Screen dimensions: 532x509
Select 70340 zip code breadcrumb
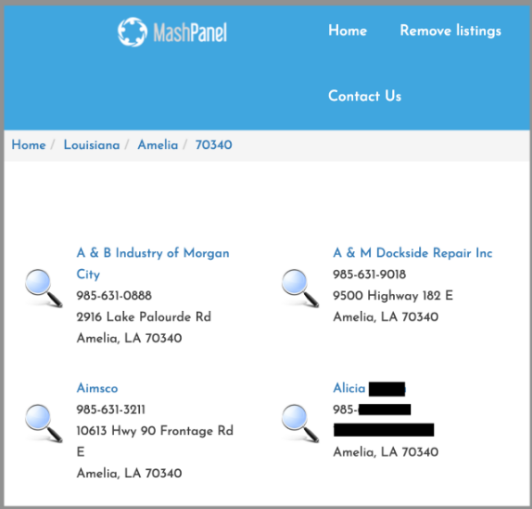tap(214, 145)
